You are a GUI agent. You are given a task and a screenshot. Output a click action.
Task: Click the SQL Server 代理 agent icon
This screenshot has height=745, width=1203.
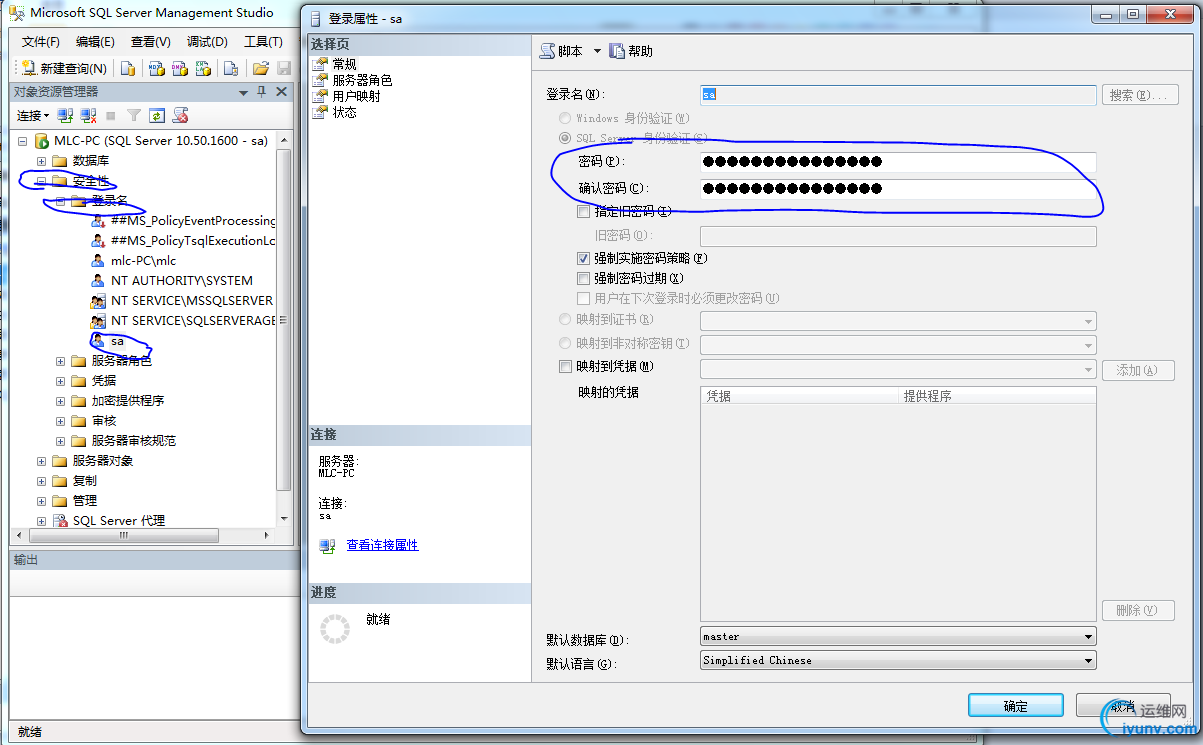coord(60,521)
